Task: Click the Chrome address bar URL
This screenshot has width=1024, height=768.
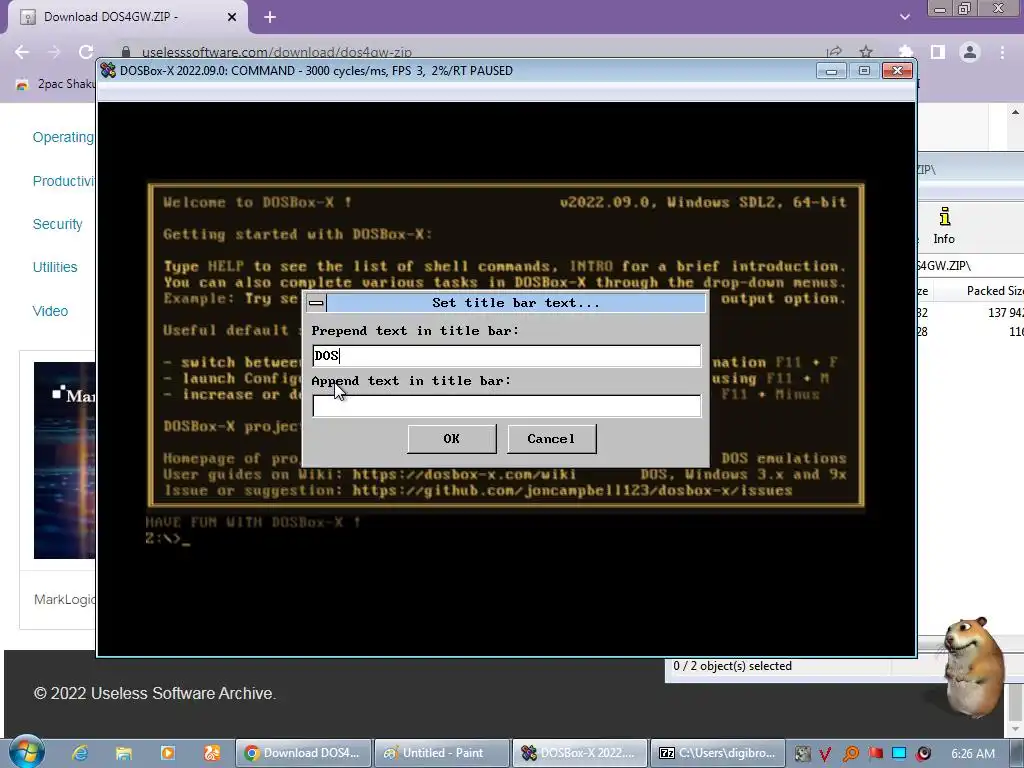Action: click(277, 52)
